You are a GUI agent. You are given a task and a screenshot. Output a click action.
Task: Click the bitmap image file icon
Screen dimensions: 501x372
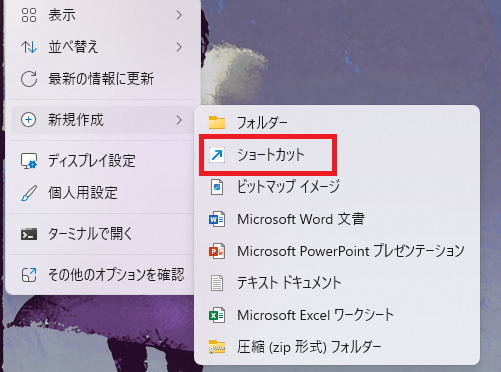click(x=217, y=187)
